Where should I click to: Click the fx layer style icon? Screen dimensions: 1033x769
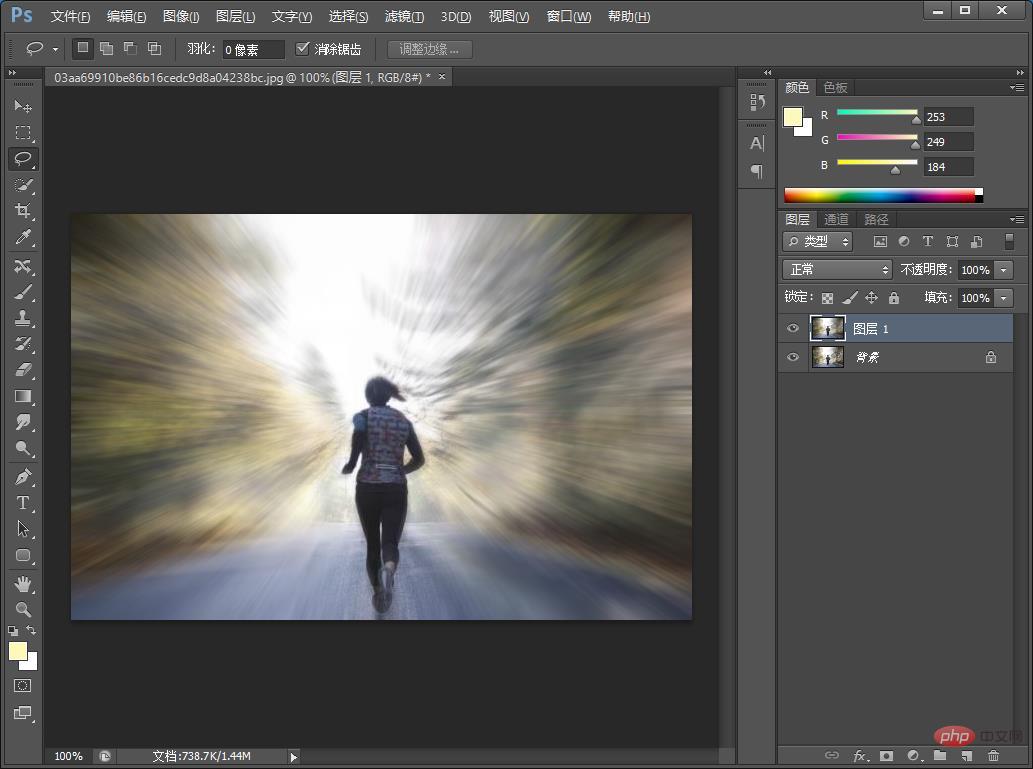[860, 755]
